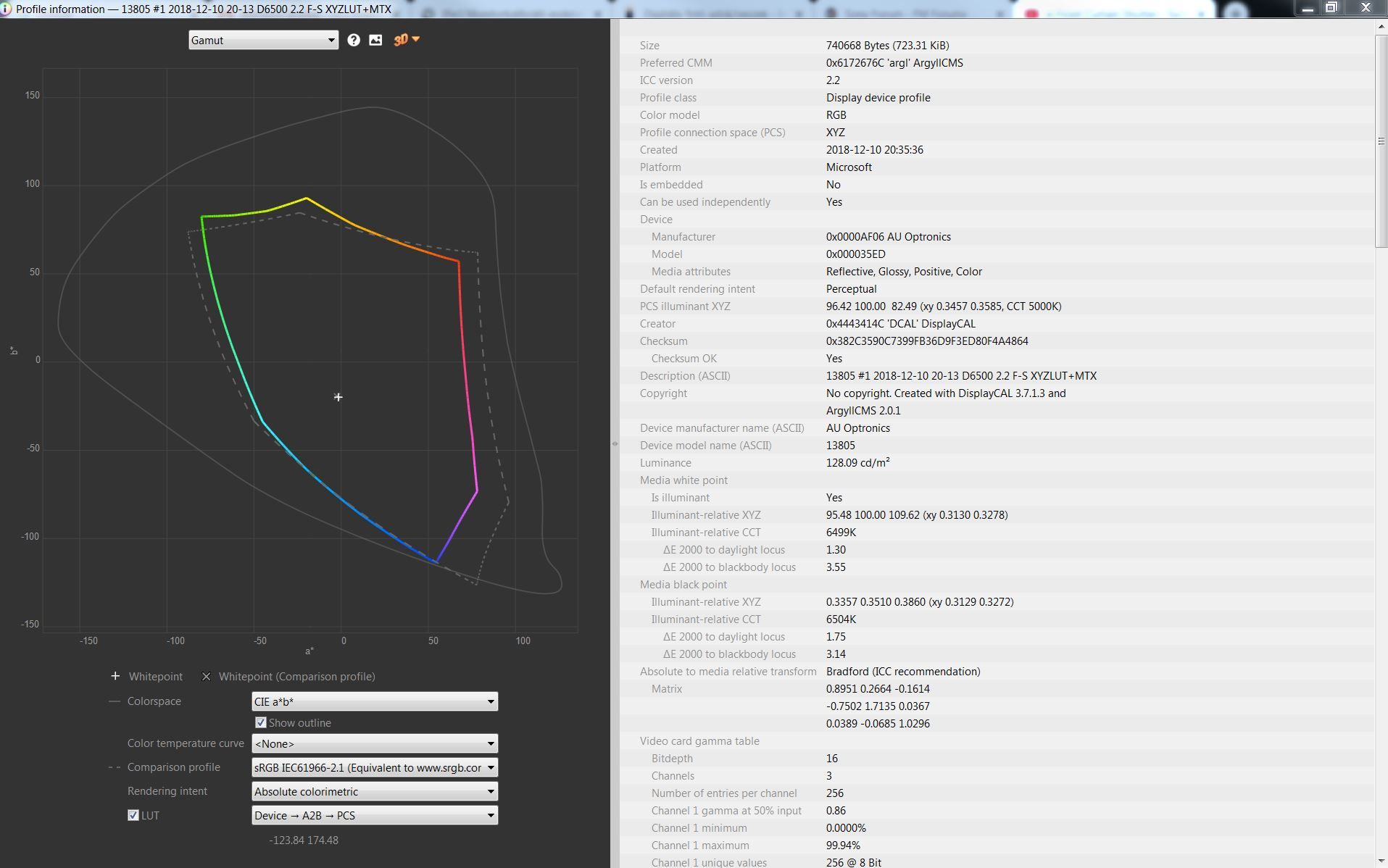Viewport: 1388px width, 868px height.
Task: Click the 'Display device profile' value
Action: click(x=878, y=98)
